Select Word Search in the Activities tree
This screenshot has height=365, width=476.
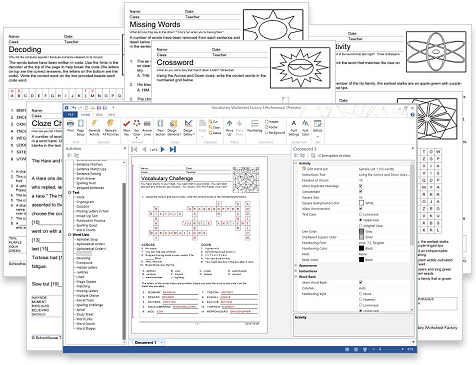pos(86,324)
